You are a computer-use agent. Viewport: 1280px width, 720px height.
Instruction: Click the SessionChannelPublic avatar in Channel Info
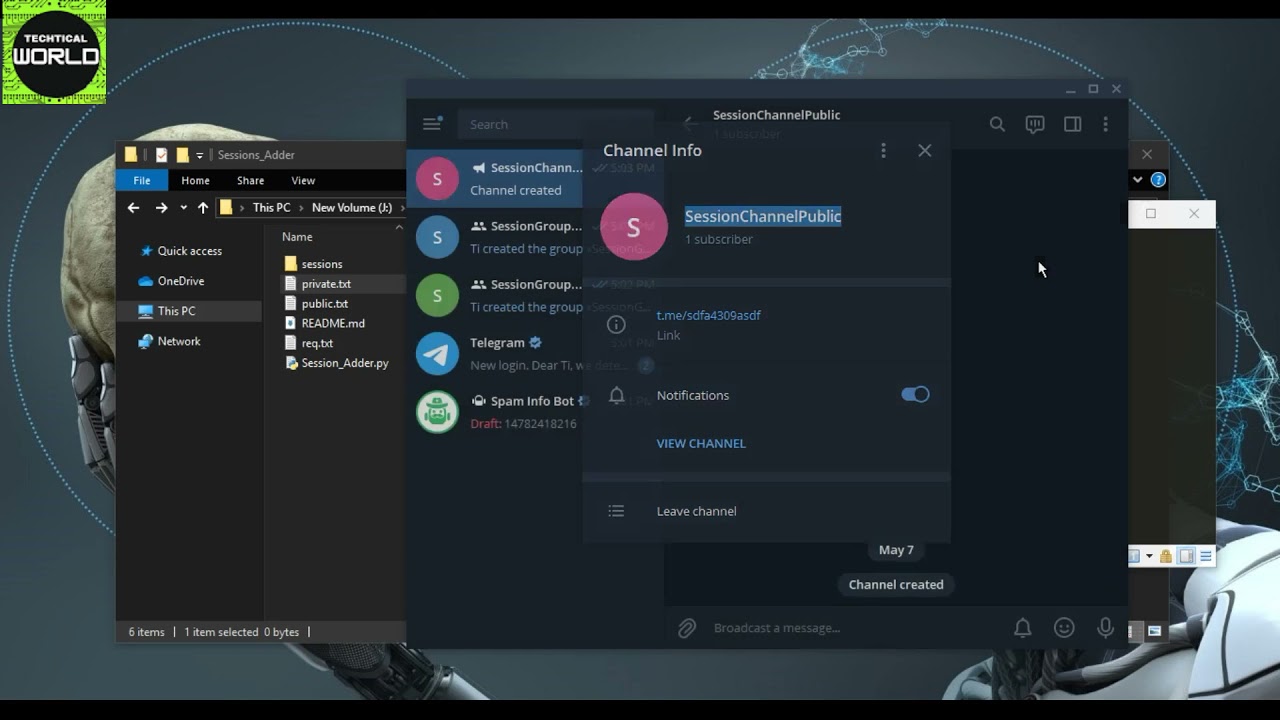pyautogui.click(x=633, y=227)
